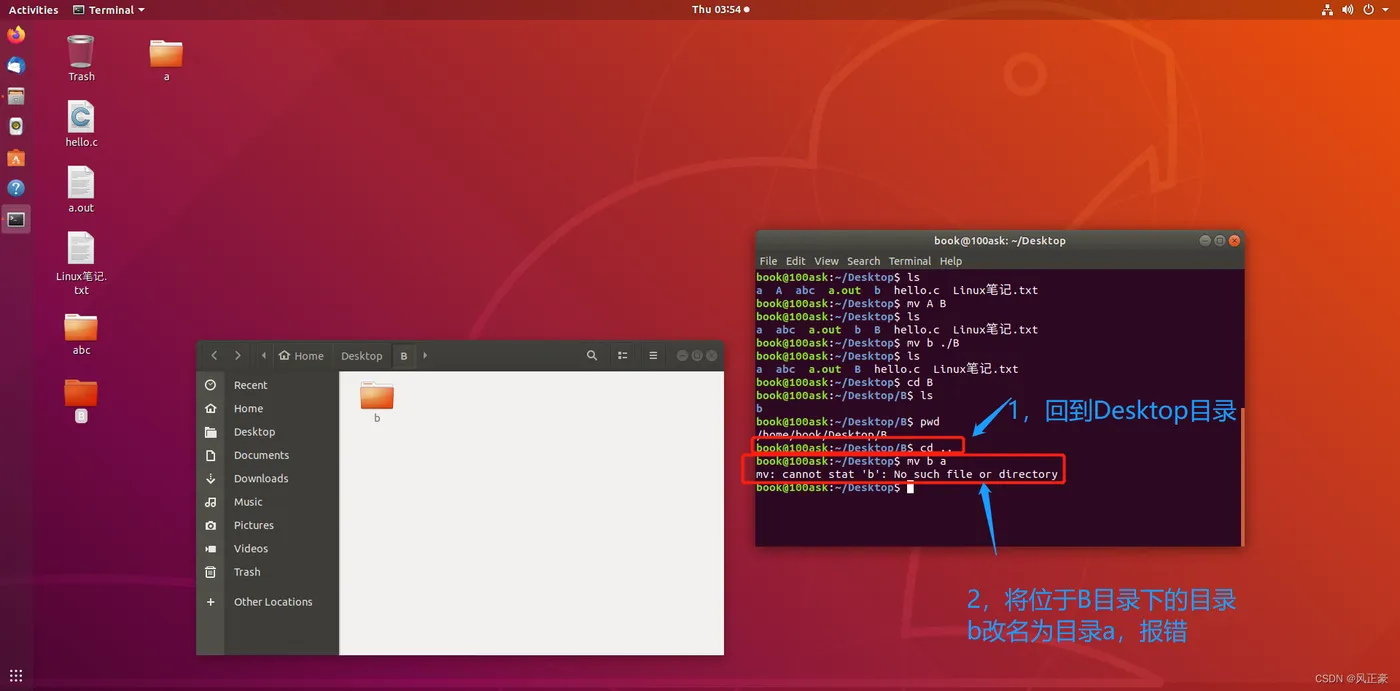Open Desktop in the Files sidebar

point(268,432)
